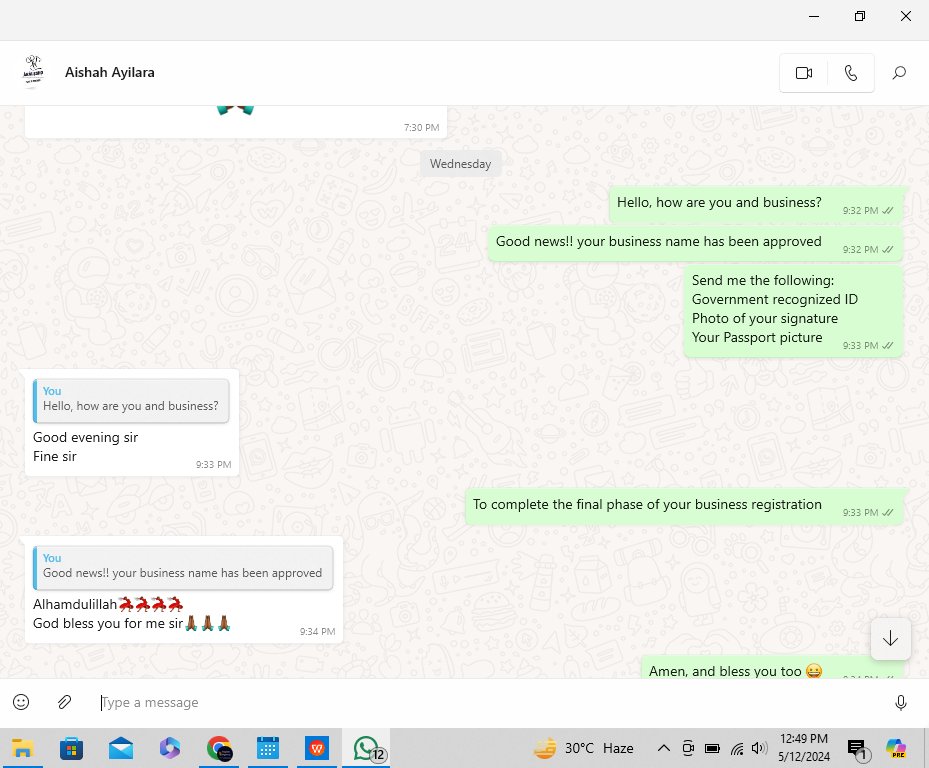
Task: Select the 'Alhamdulillah' message text
Action: 75,604
